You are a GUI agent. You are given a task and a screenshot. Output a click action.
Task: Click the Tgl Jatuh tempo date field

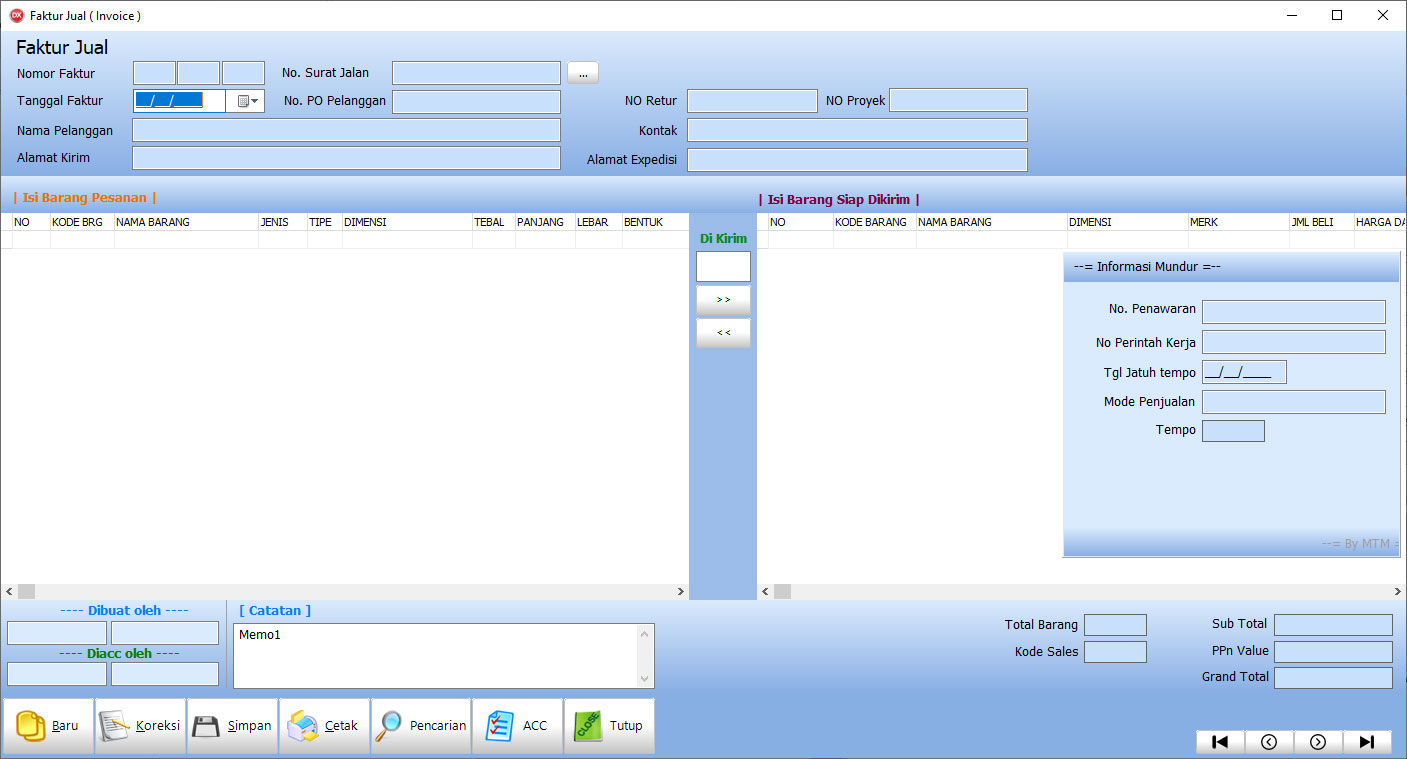(x=1244, y=372)
